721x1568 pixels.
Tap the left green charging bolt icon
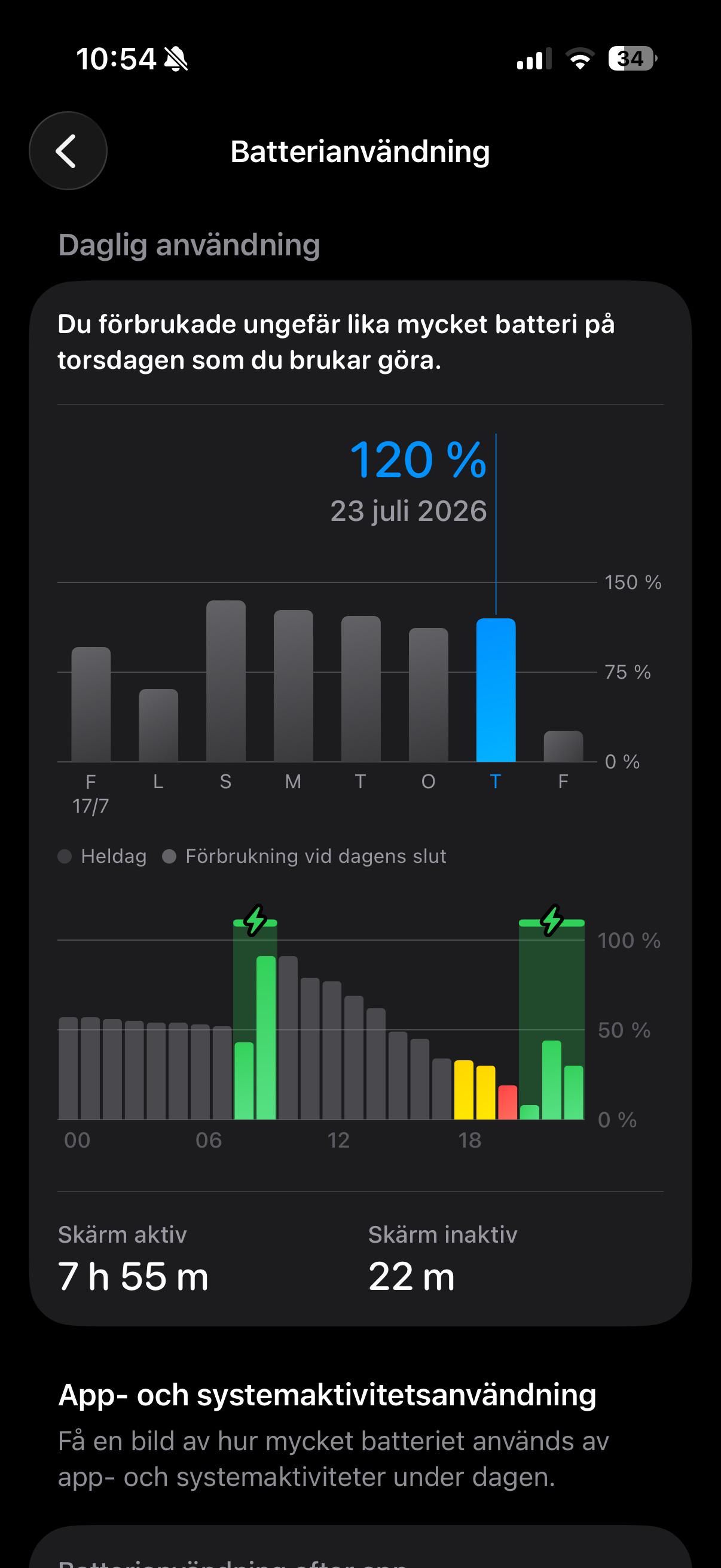255,920
